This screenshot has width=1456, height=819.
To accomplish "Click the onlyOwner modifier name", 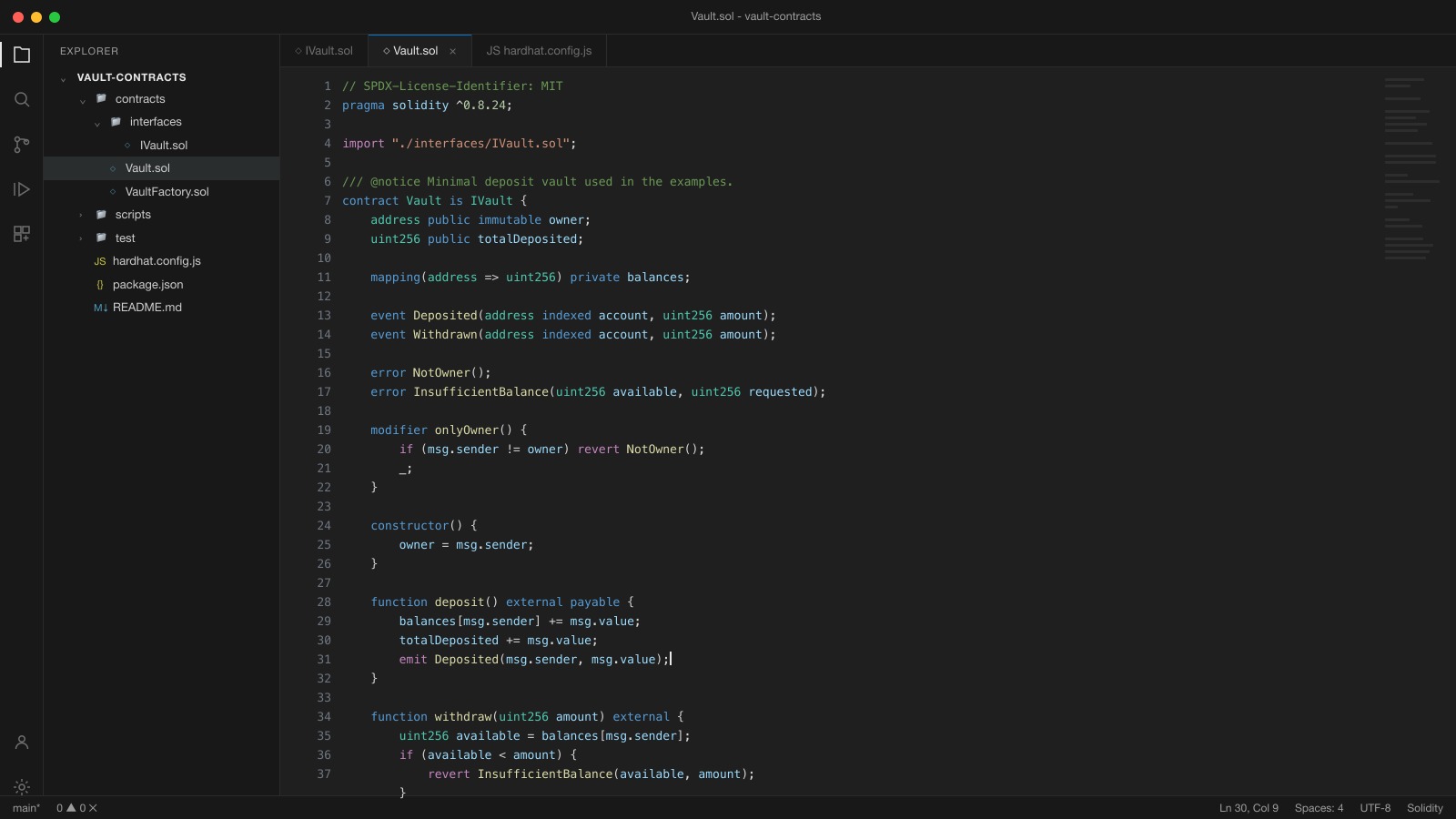I will pyautogui.click(x=466, y=430).
